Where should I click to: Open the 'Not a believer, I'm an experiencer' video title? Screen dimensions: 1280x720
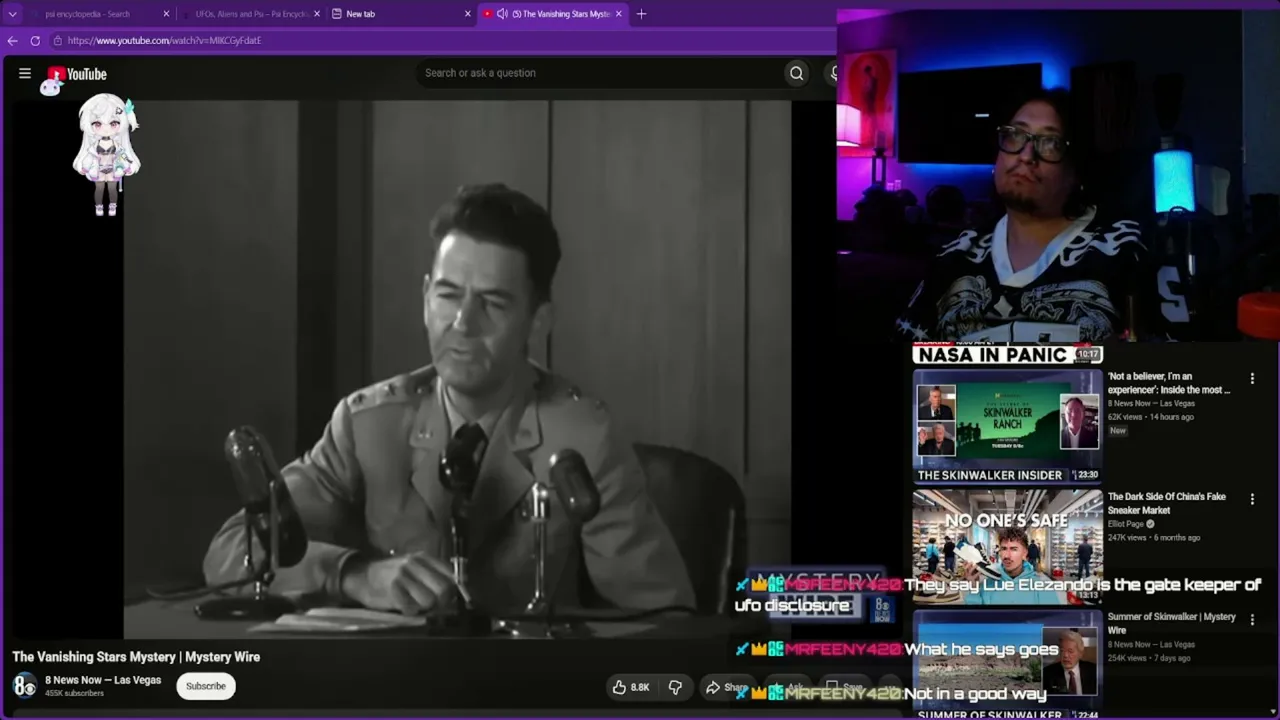(x=1169, y=383)
